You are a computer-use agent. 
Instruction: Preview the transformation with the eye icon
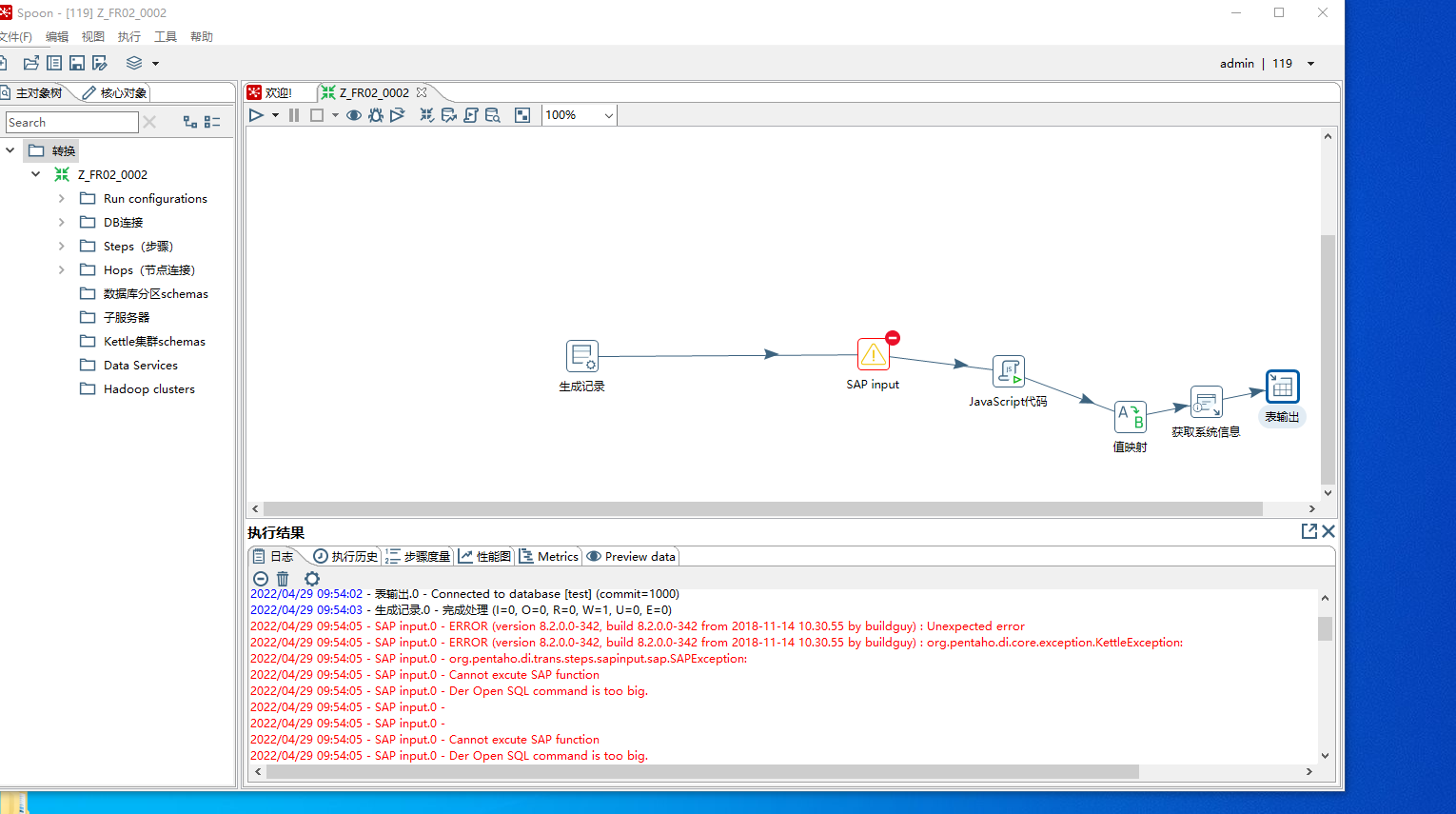tap(354, 115)
